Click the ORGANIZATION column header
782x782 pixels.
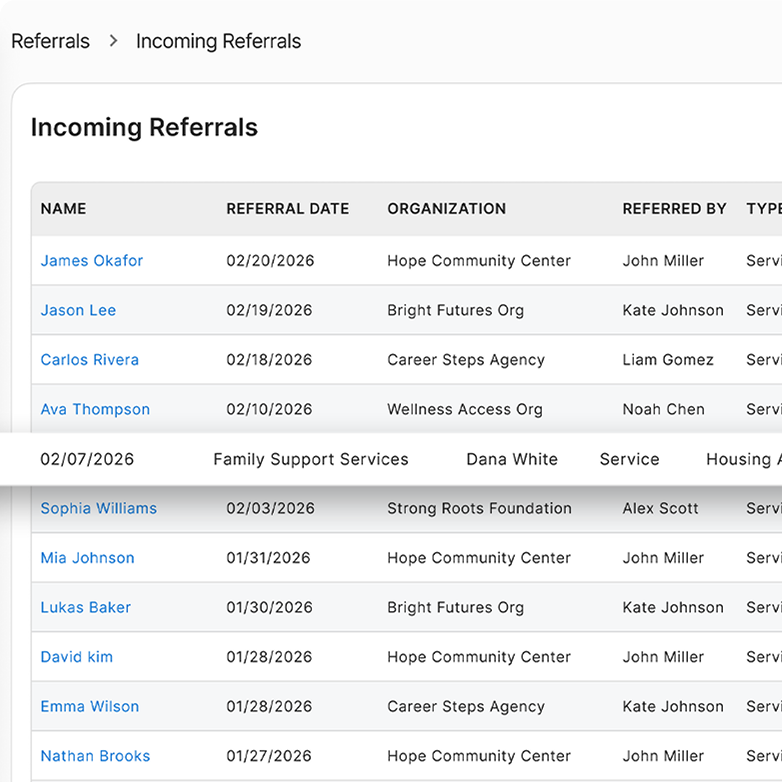tap(446, 209)
